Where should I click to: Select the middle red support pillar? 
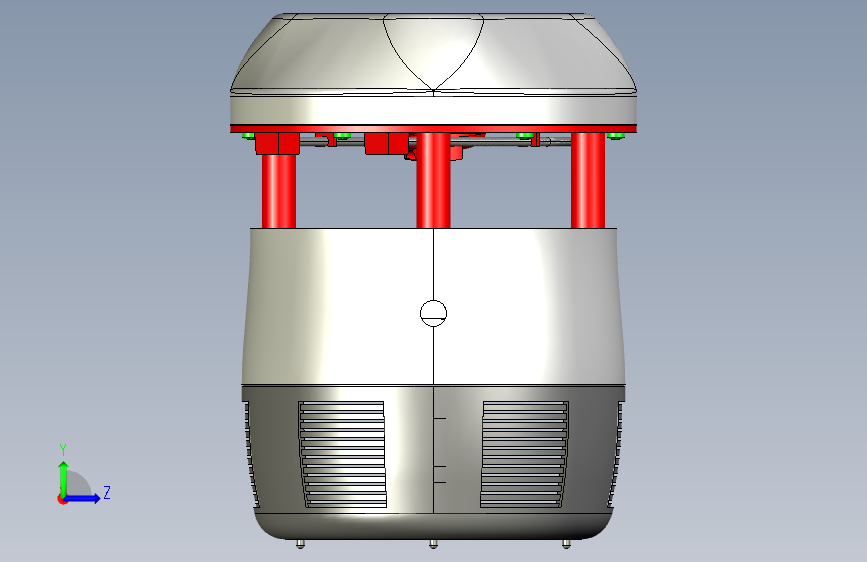434,180
